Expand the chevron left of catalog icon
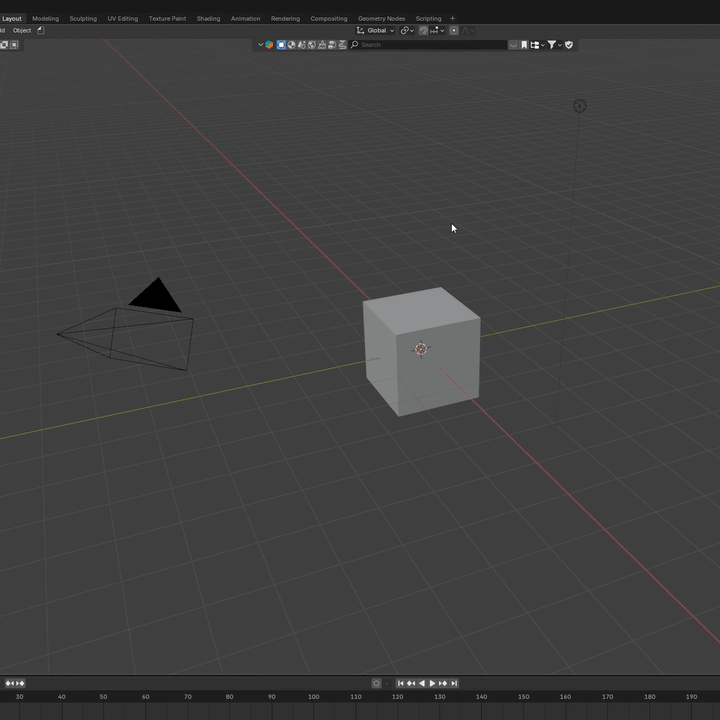720x720 pixels. click(x=260, y=45)
